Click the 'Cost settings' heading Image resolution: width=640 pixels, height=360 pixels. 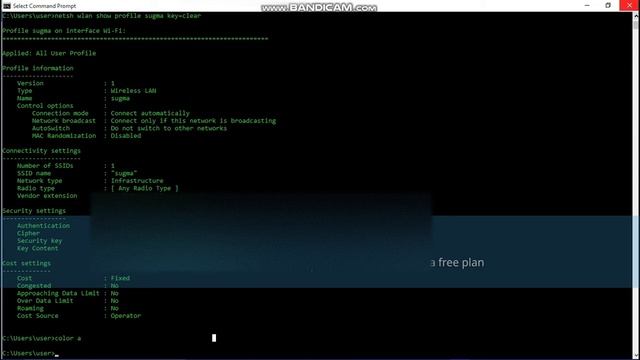27,263
